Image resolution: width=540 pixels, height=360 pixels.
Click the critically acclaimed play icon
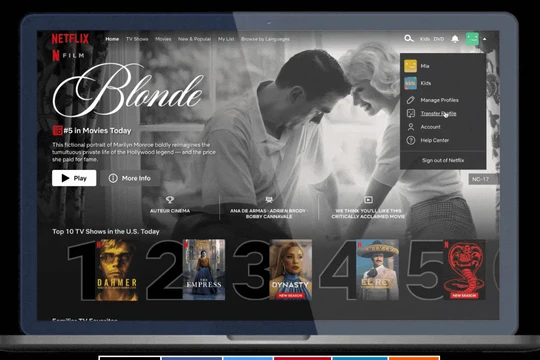pyautogui.click(x=368, y=199)
